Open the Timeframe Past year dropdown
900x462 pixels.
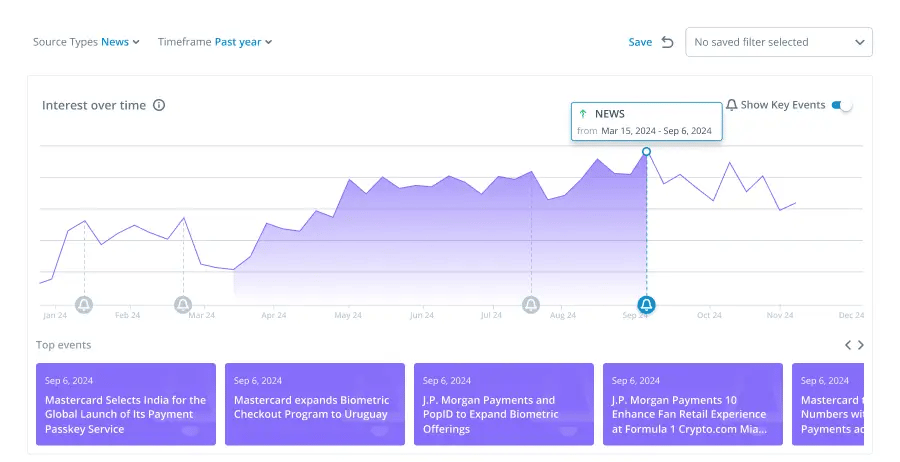[x=215, y=42]
